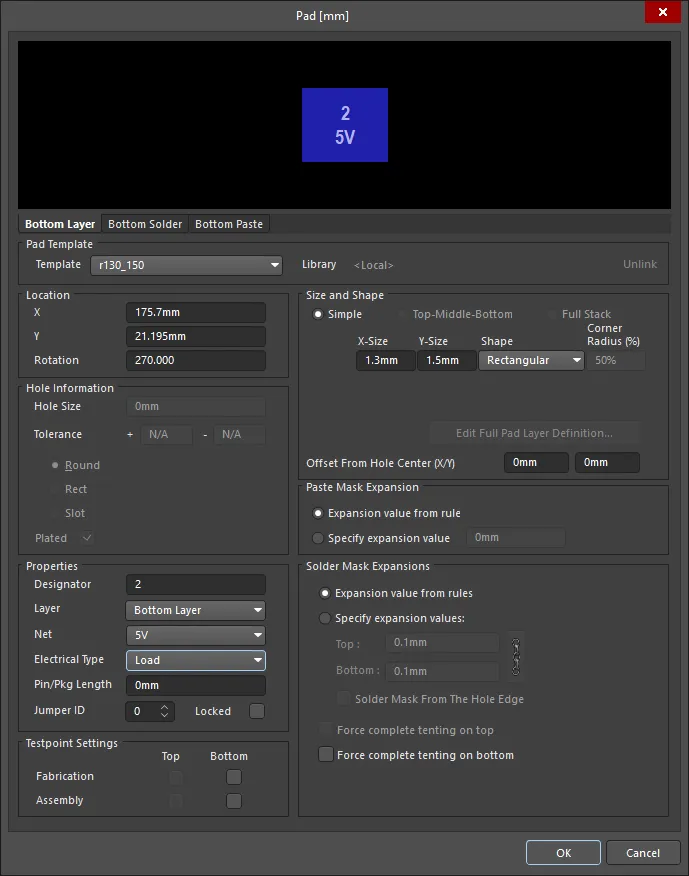Enable Fabrication Bottom testpoint checkbox

234,777
